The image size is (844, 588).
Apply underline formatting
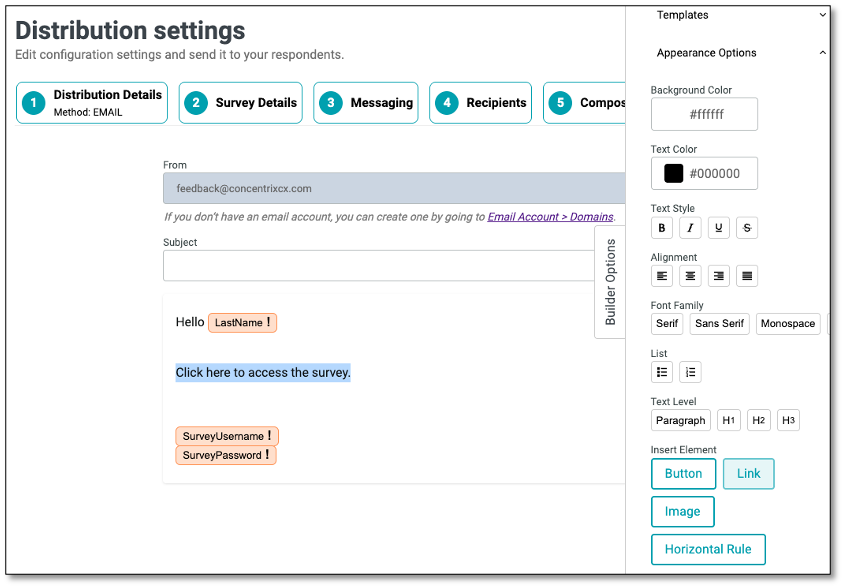(x=718, y=227)
